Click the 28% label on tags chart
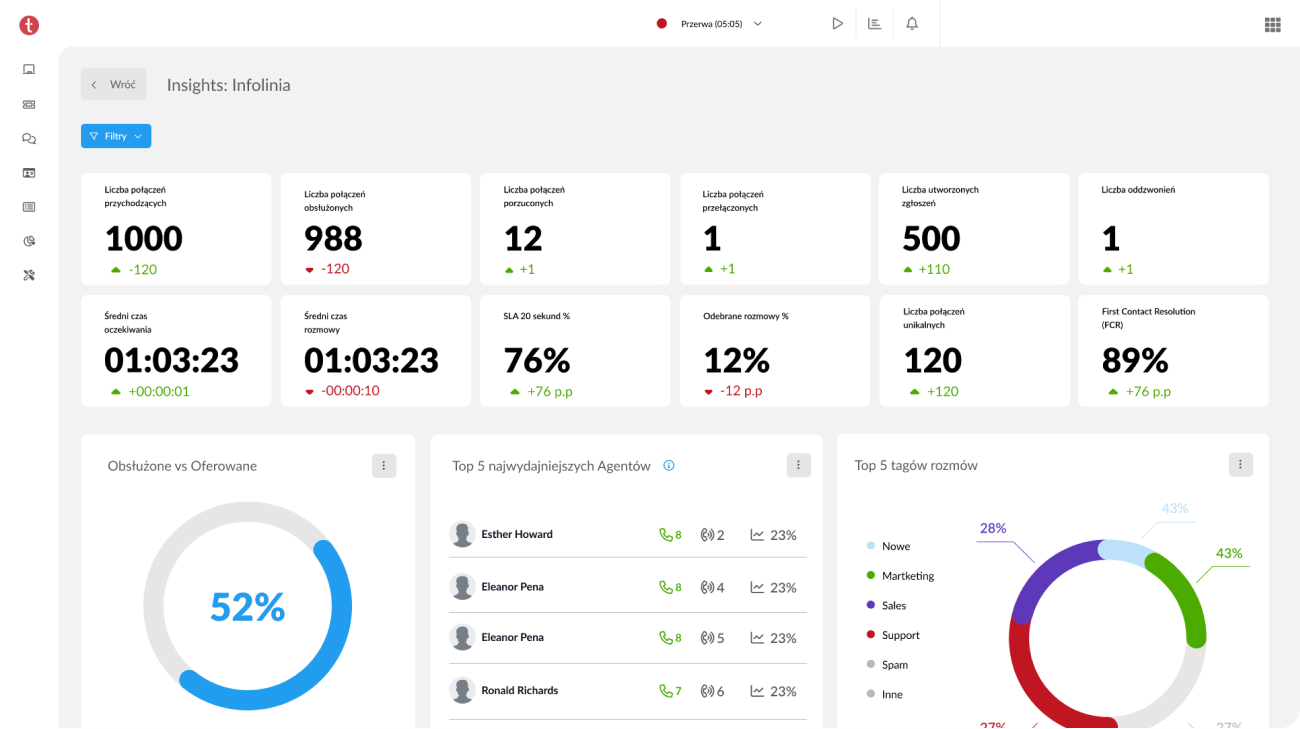 coord(993,528)
